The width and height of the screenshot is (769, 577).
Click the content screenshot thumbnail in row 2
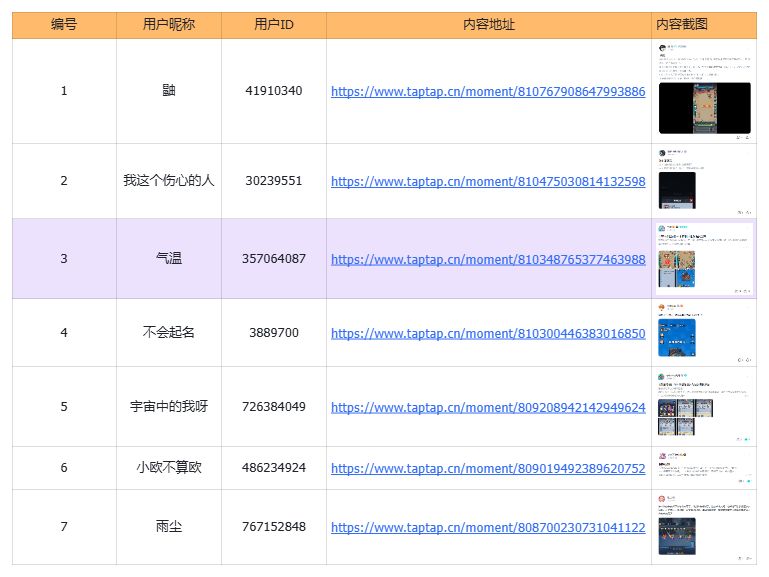(704, 181)
